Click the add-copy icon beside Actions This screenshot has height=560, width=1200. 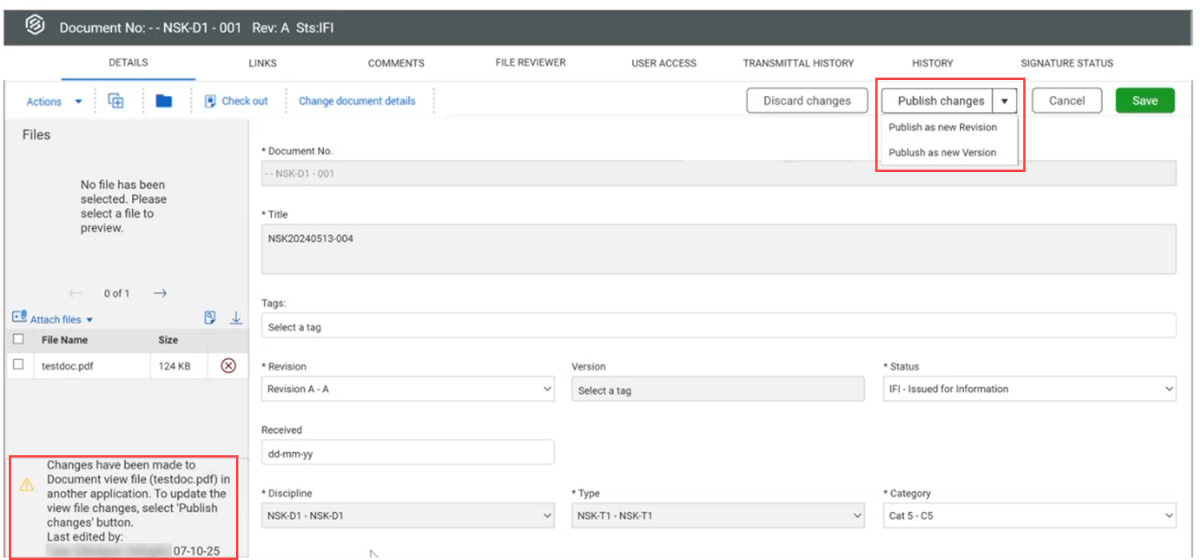point(116,101)
